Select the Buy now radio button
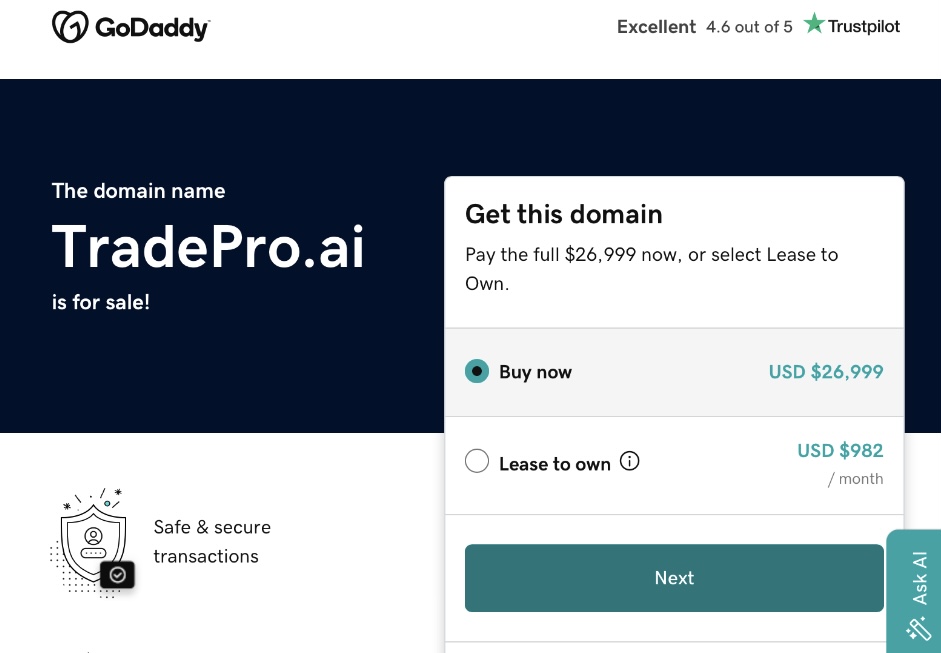941x653 pixels. pyautogui.click(x=477, y=371)
